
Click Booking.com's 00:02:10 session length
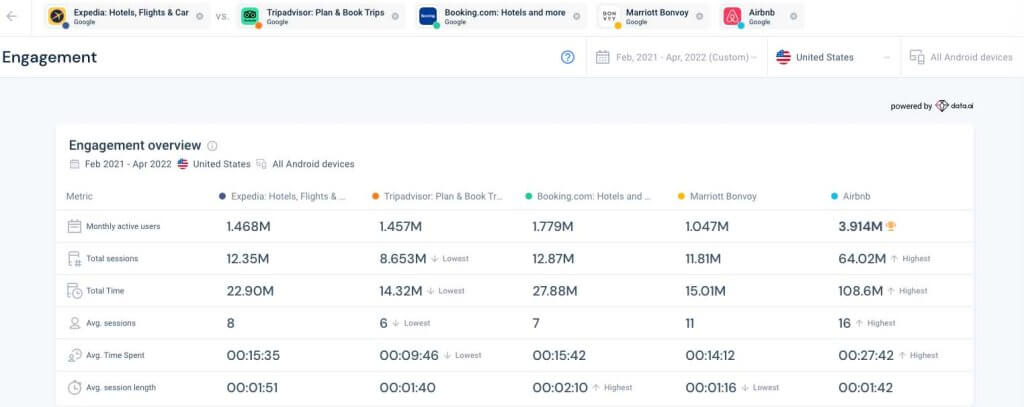(x=559, y=387)
